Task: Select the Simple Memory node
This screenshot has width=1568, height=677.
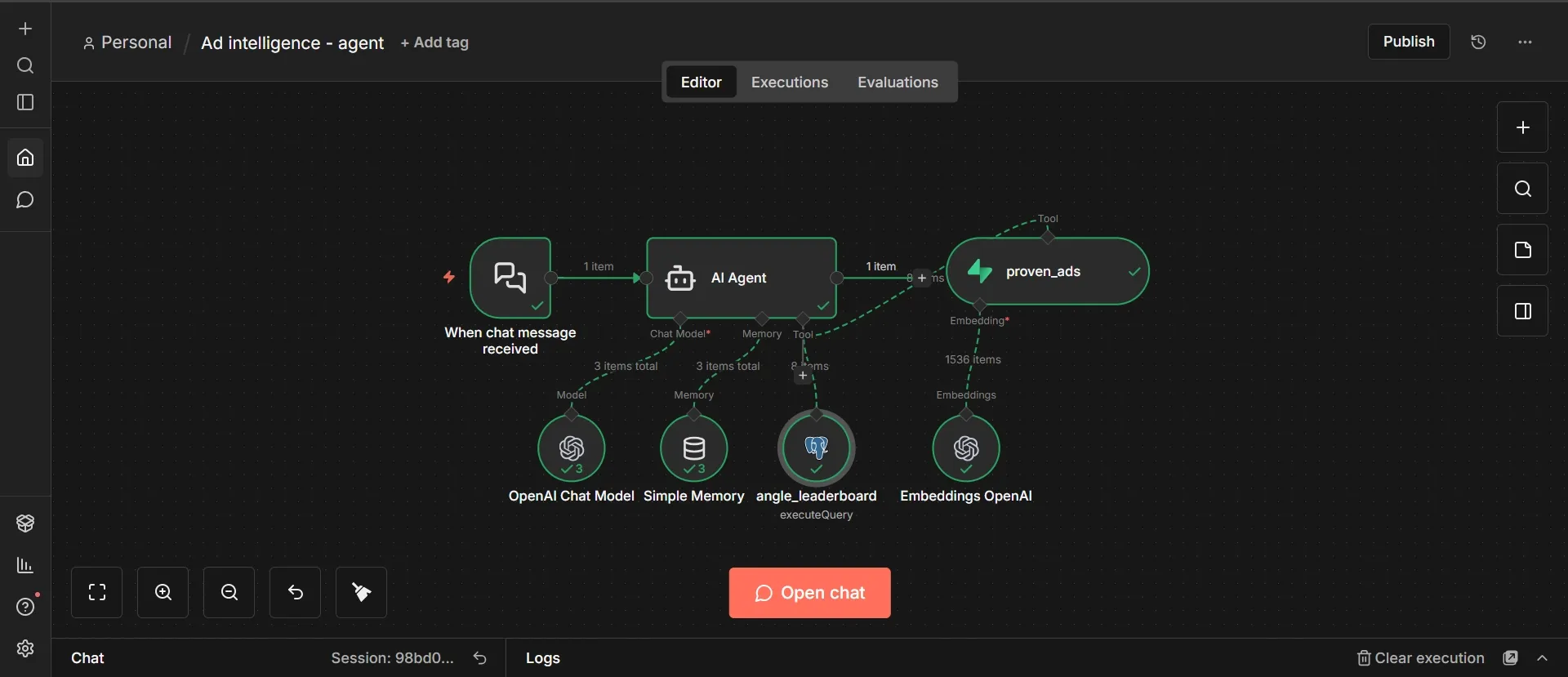Action: pyautogui.click(x=694, y=448)
